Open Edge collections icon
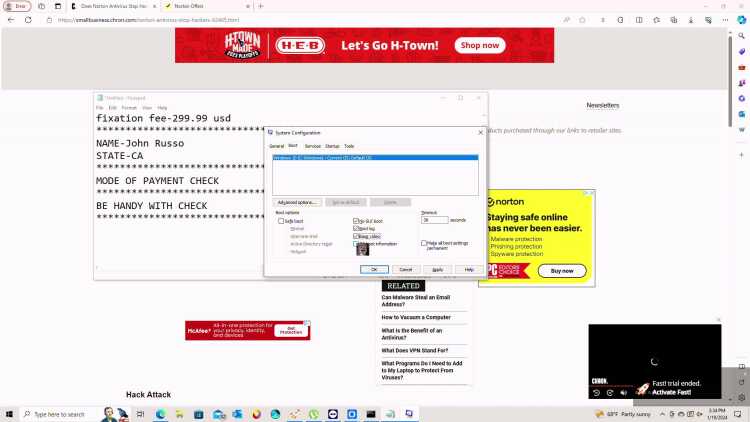This screenshot has height=422, width=750. 673,20
